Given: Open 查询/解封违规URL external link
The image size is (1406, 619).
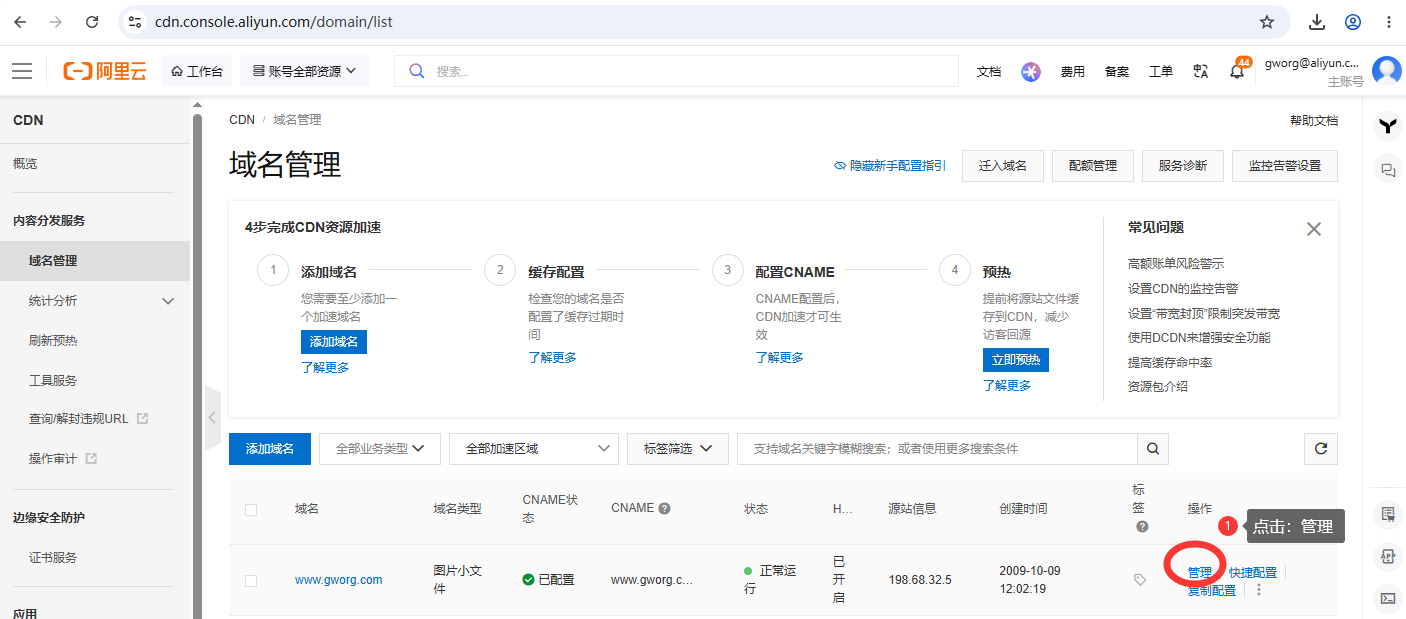Looking at the screenshot, I should (88, 419).
